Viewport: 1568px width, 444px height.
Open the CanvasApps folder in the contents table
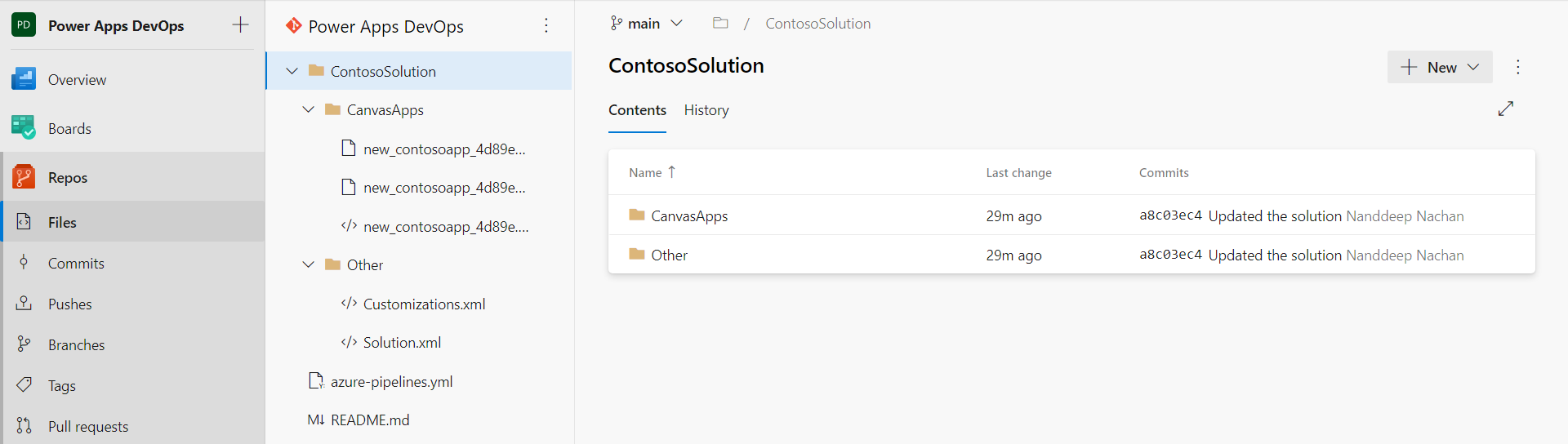[x=689, y=215]
